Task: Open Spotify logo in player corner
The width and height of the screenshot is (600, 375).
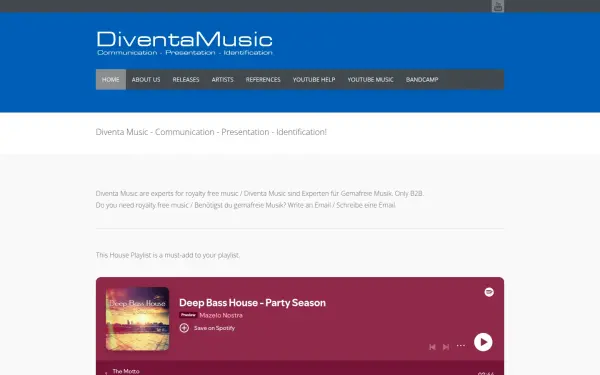Action: point(489,292)
